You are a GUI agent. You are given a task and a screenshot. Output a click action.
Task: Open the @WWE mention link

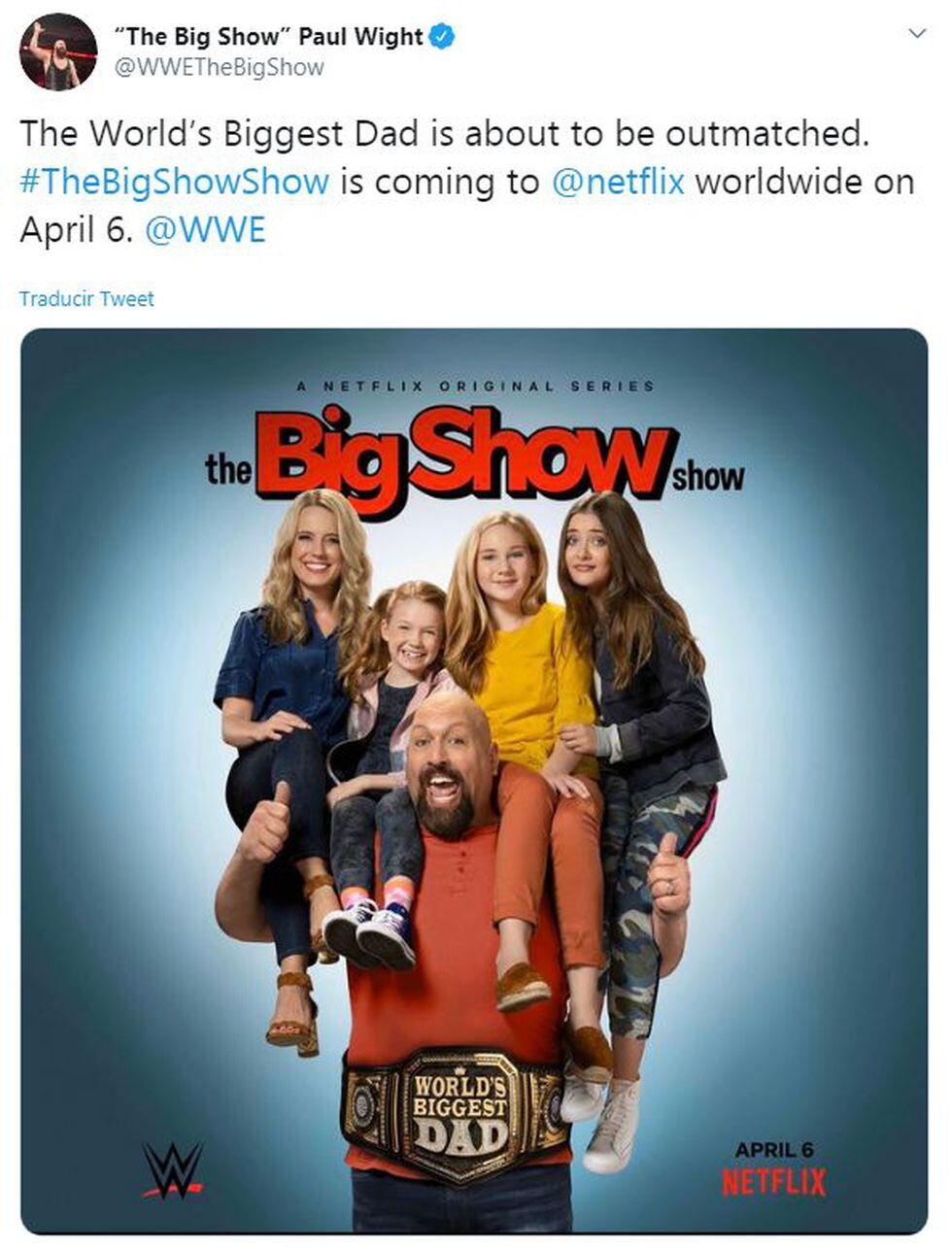tap(205, 230)
